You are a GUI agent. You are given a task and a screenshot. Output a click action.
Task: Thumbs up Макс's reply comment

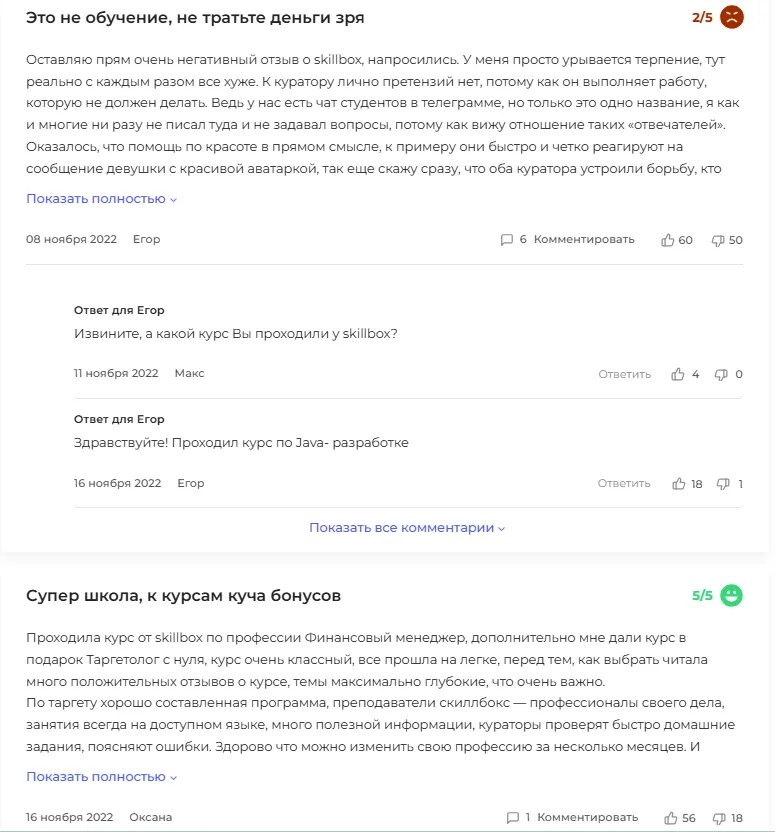tap(679, 374)
